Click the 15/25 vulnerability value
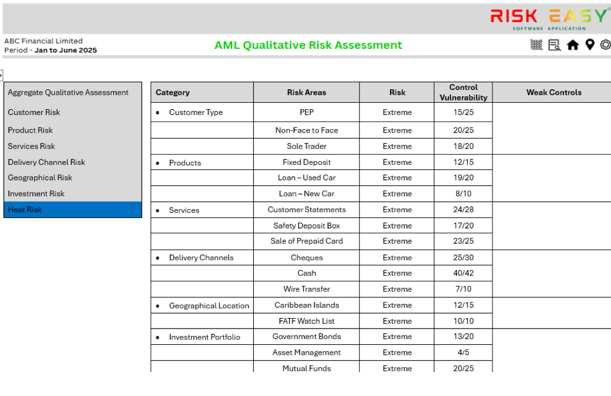This screenshot has height=396, width=611. pos(463,112)
